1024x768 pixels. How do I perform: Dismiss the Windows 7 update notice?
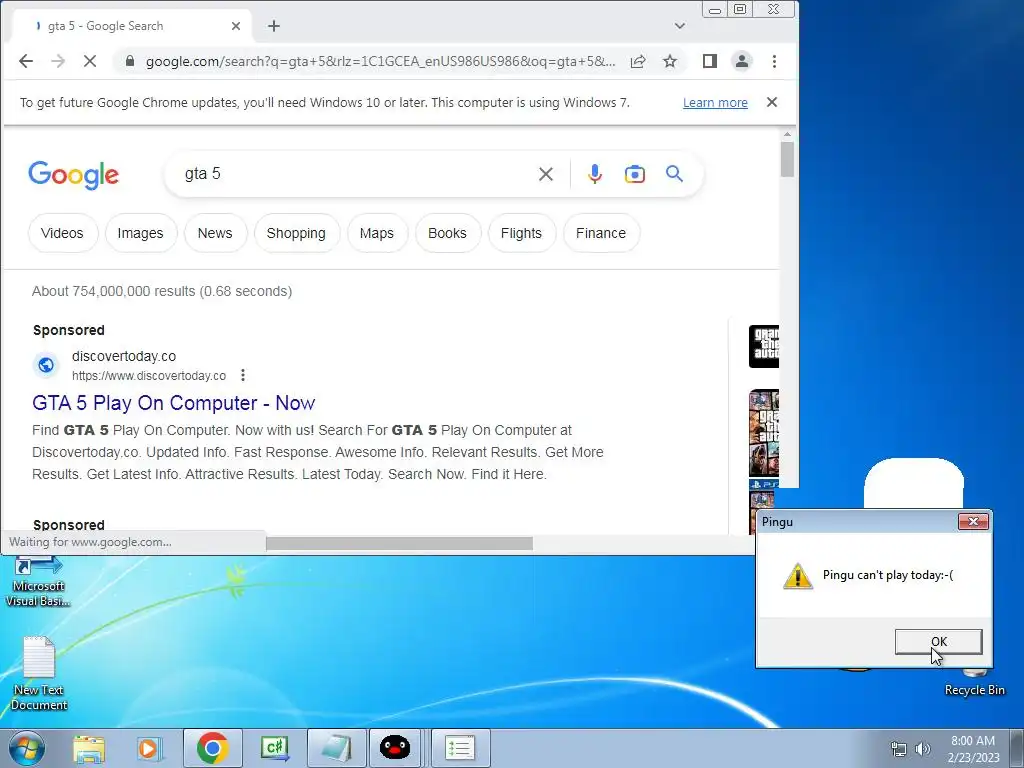tap(771, 102)
